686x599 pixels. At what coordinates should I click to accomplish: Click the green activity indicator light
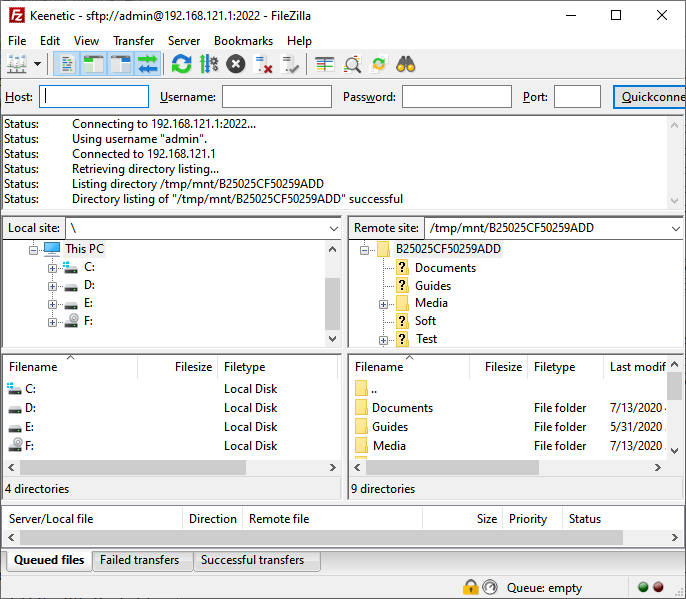tap(643, 587)
